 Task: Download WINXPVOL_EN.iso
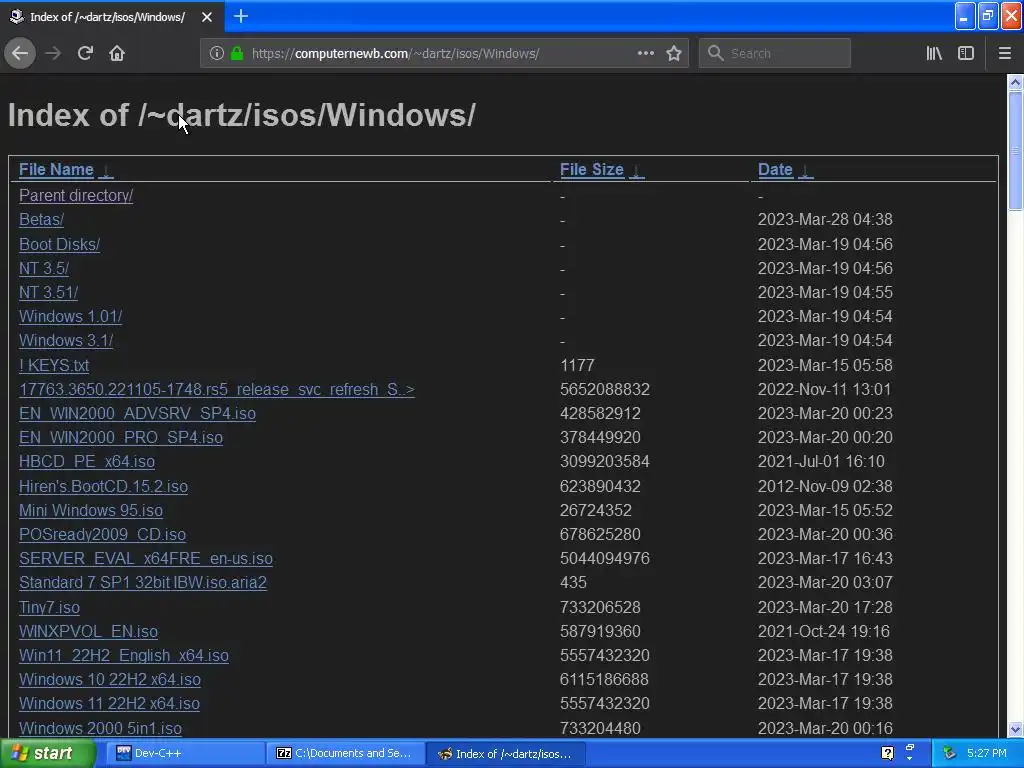pyautogui.click(x=88, y=632)
